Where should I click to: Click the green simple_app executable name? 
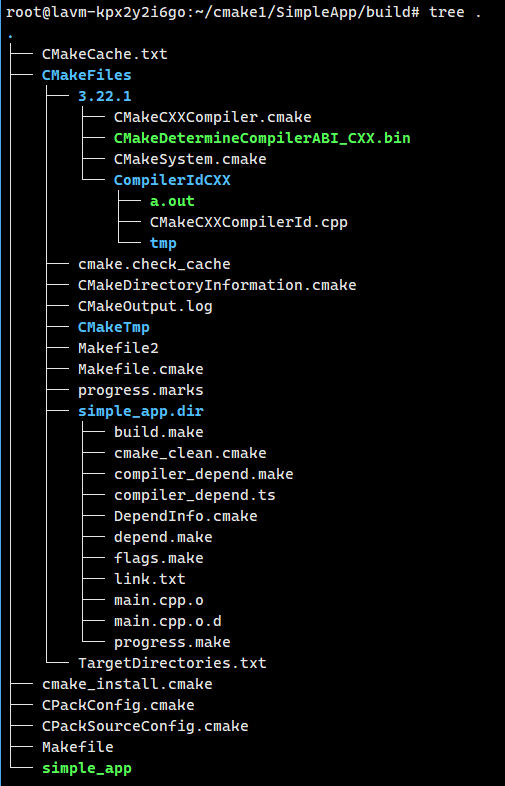click(87, 768)
